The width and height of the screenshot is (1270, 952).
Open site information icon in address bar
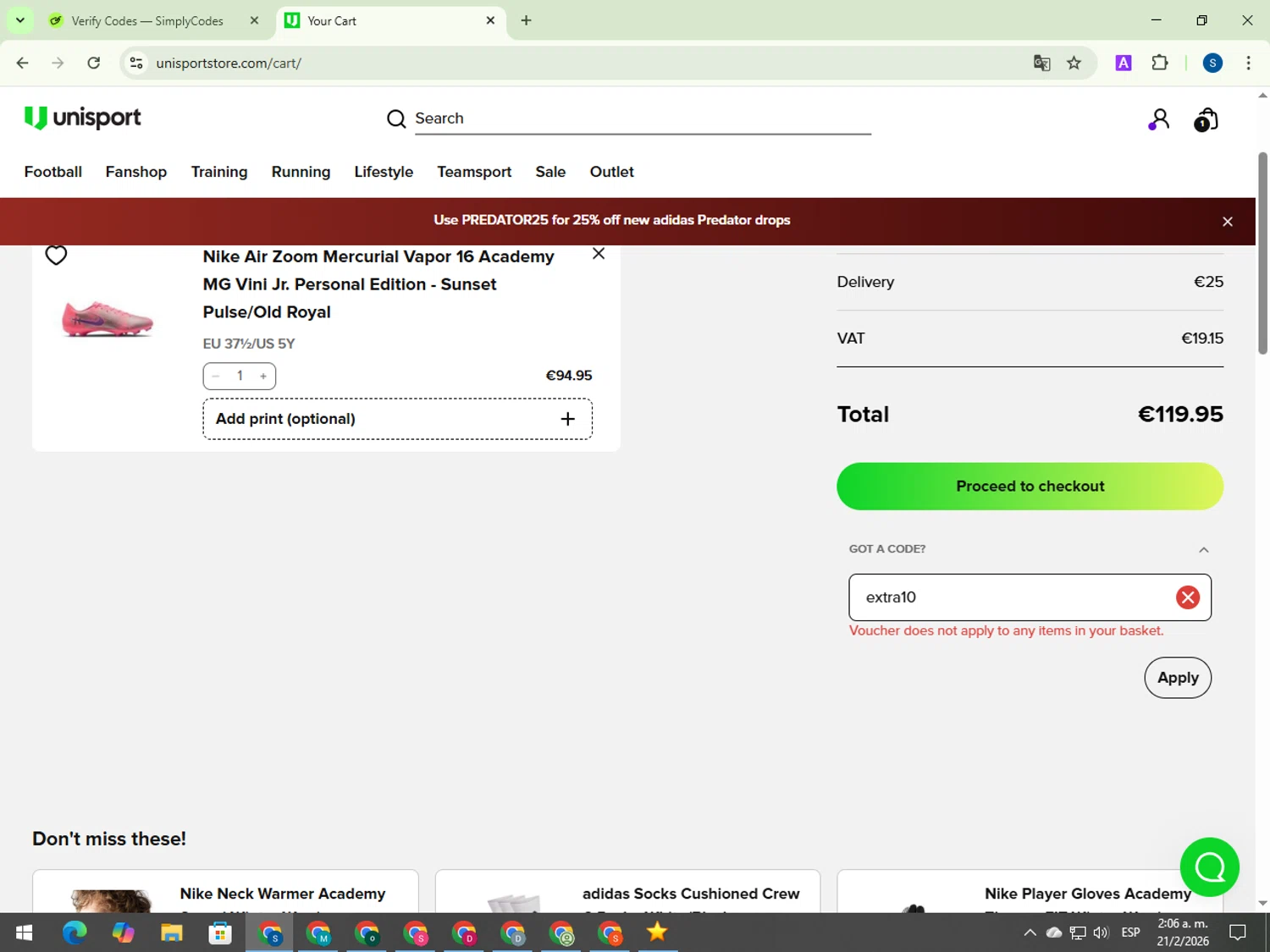coord(136,63)
